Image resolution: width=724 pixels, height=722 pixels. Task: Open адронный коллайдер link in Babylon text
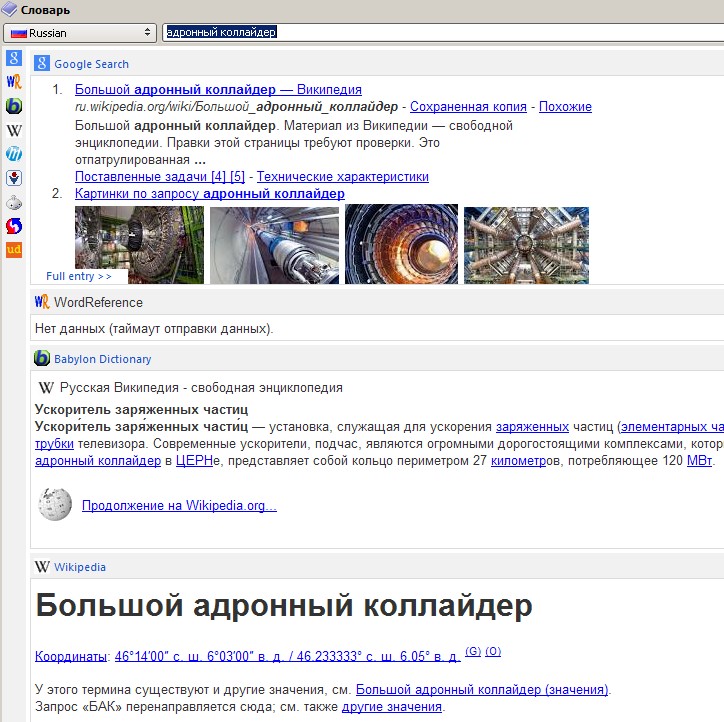(98, 460)
